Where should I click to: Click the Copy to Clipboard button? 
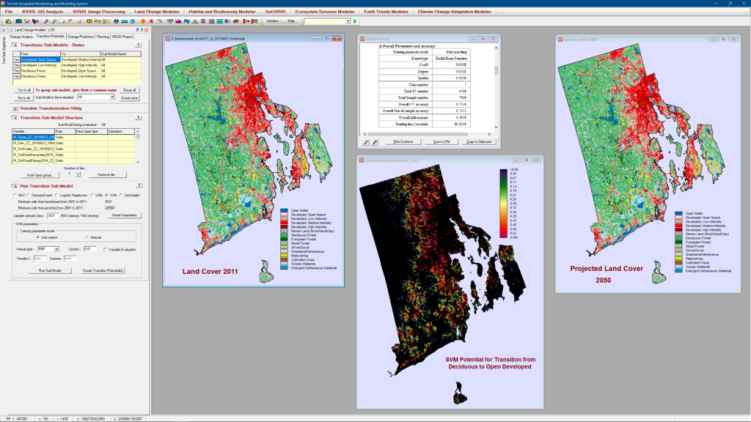pyautogui.click(x=478, y=142)
